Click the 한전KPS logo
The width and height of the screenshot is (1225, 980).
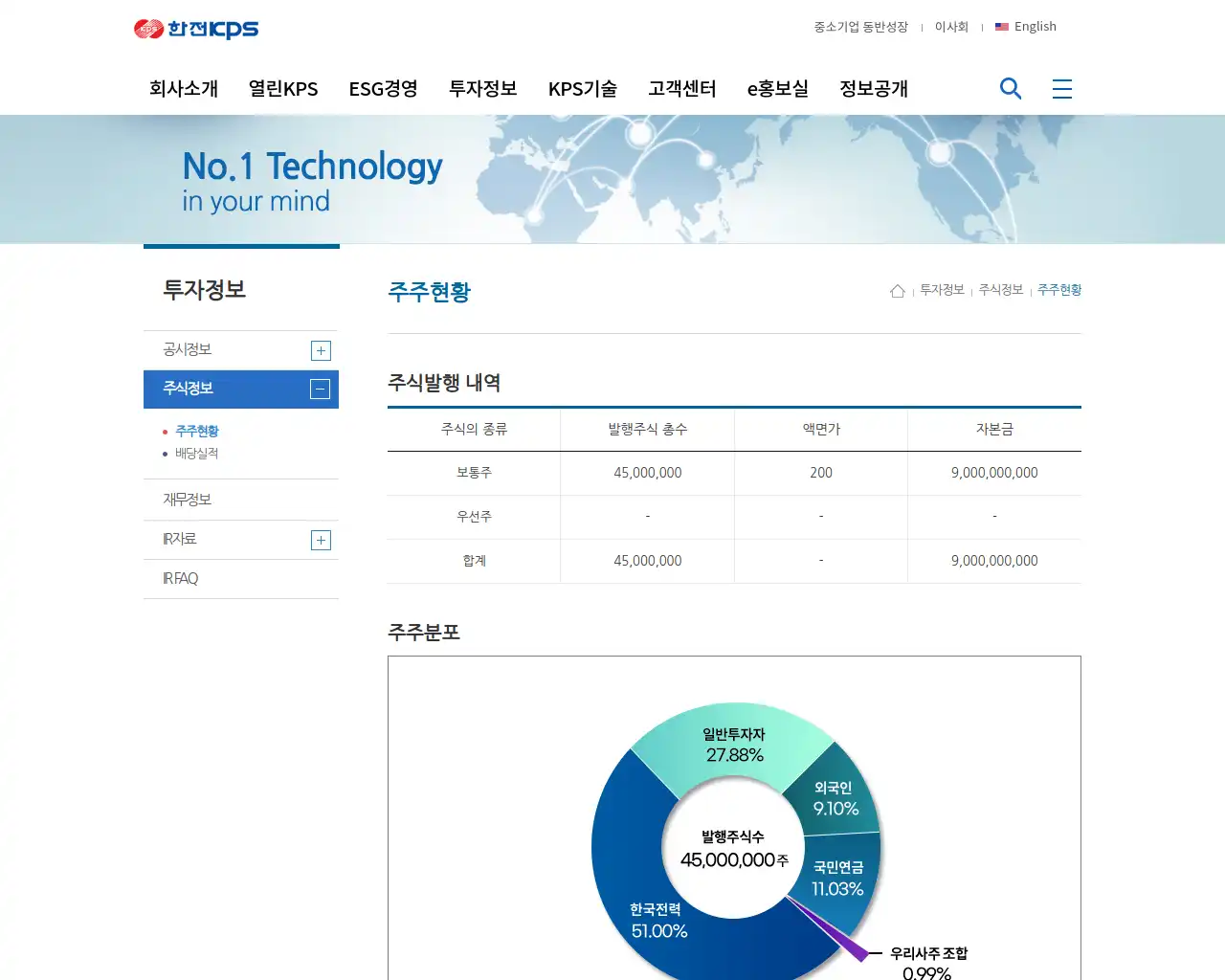click(x=196, y=29)
